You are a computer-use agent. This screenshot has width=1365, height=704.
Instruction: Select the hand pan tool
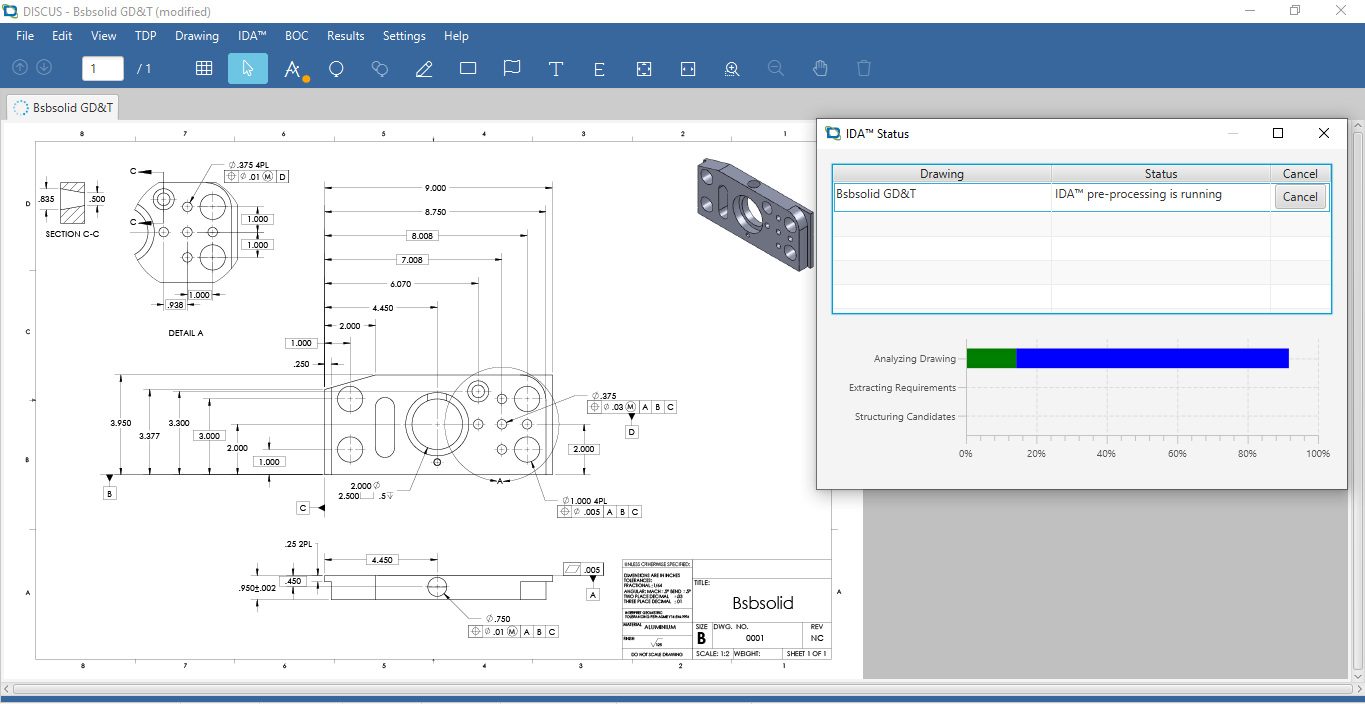pyautogui.click(x=820, y=68)
